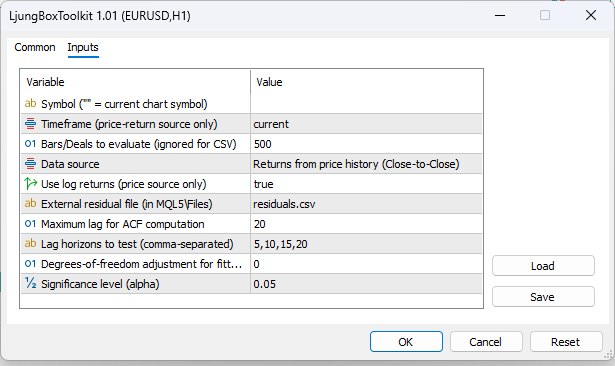Click the fraction icon beside Significance level
This screenshot has width=615, height=366.
click(x=30, y=283)
